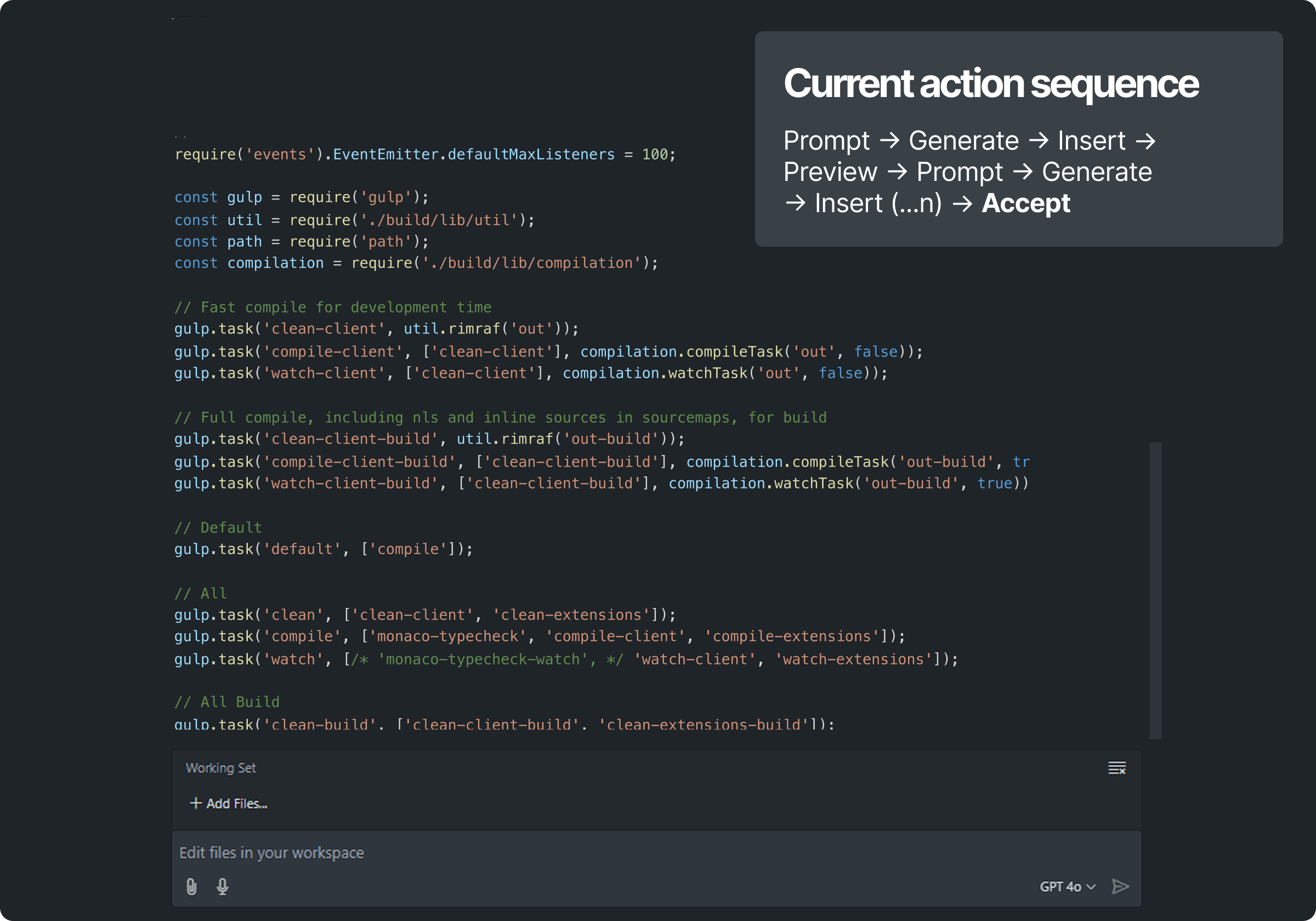The image size is (1316, 921).
Task: Open the GPT 4o model picker dropdown
Action: click(1068, 886)
